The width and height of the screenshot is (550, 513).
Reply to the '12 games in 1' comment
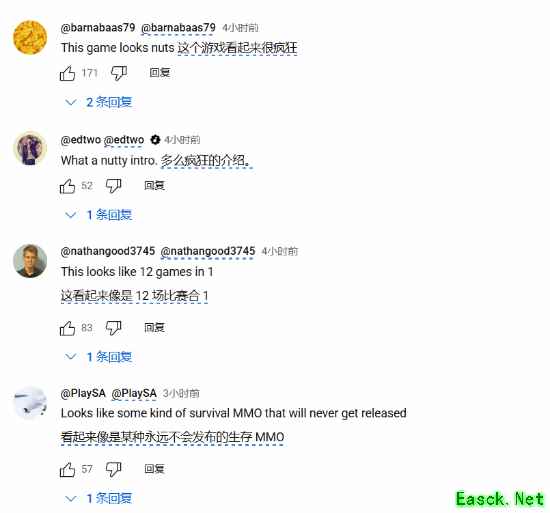pyautogui.click(x=155, y=328)
